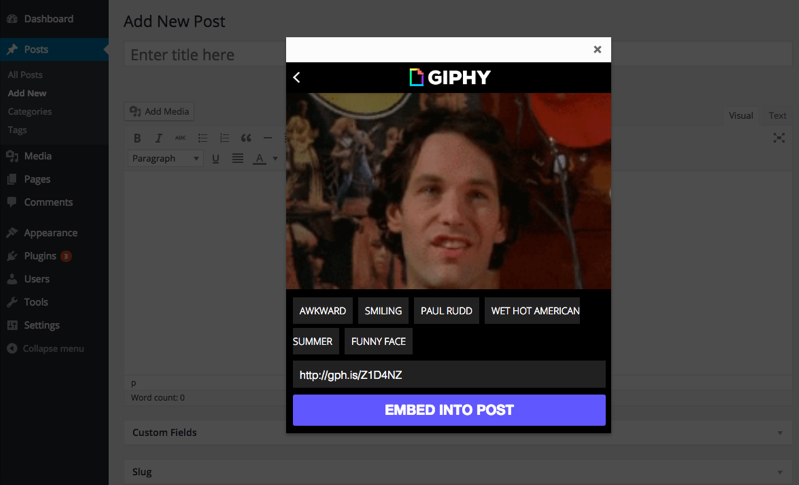The width and height of the screenshot is (799, 485).
Task: Expand the Custom Fields panel arrow
Action: [780, 433]
